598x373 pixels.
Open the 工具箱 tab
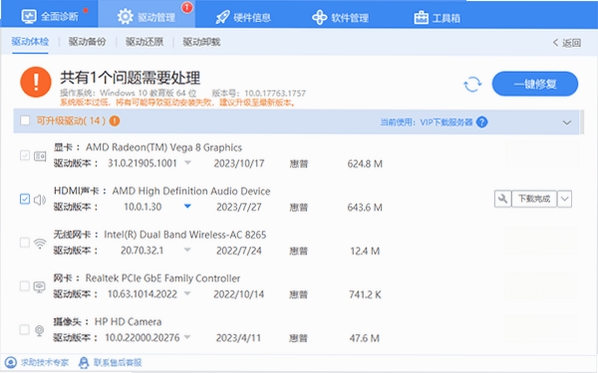(437, 18)
